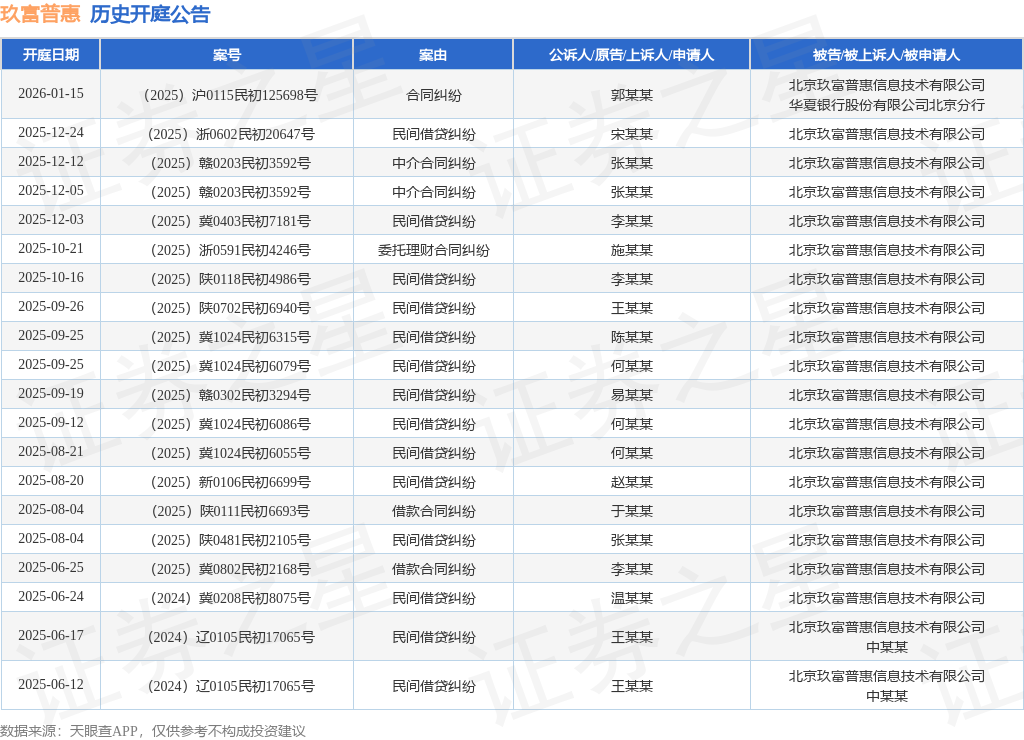The image size is (1024, 740).
Task: Select case number (2024)冀0208民初8075号
Action: tap(231, 598)
